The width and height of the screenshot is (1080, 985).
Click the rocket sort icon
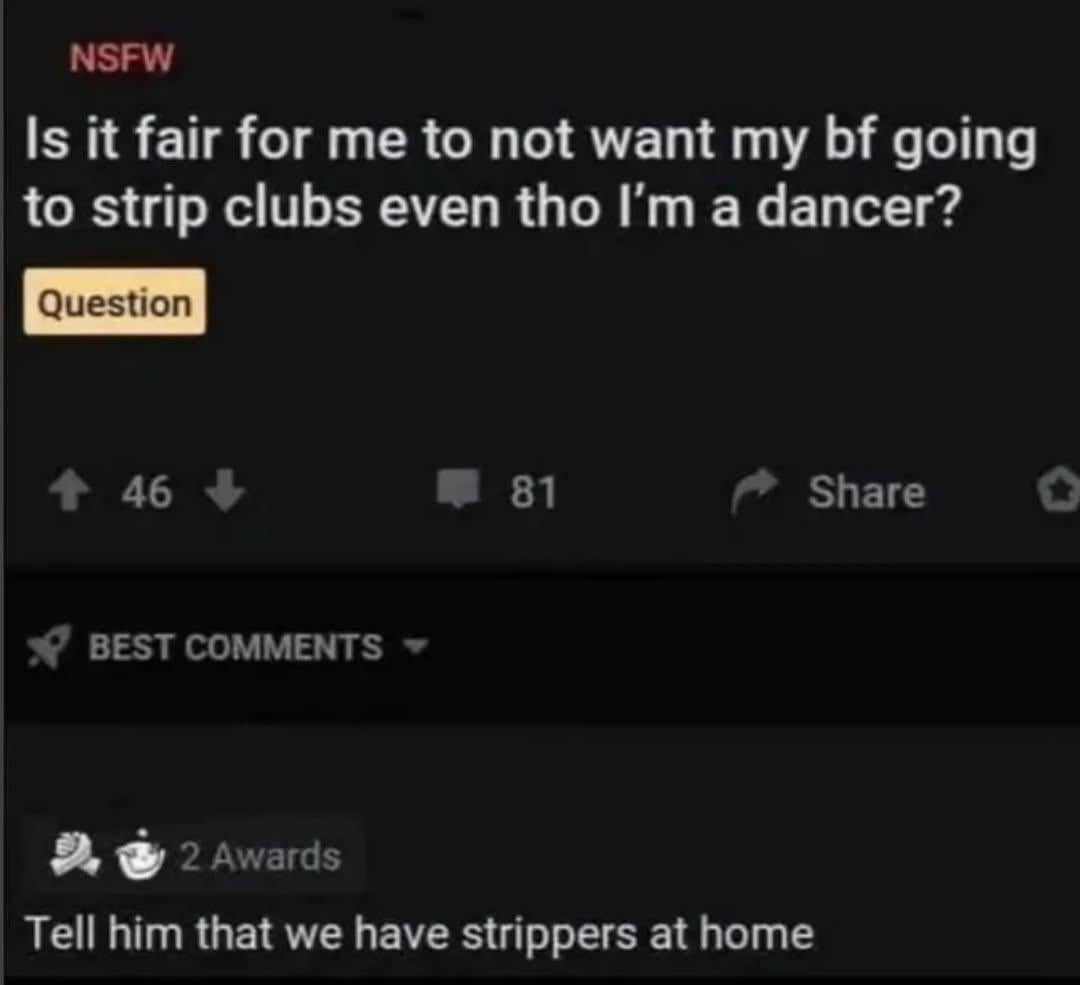[x=48, y=646]
